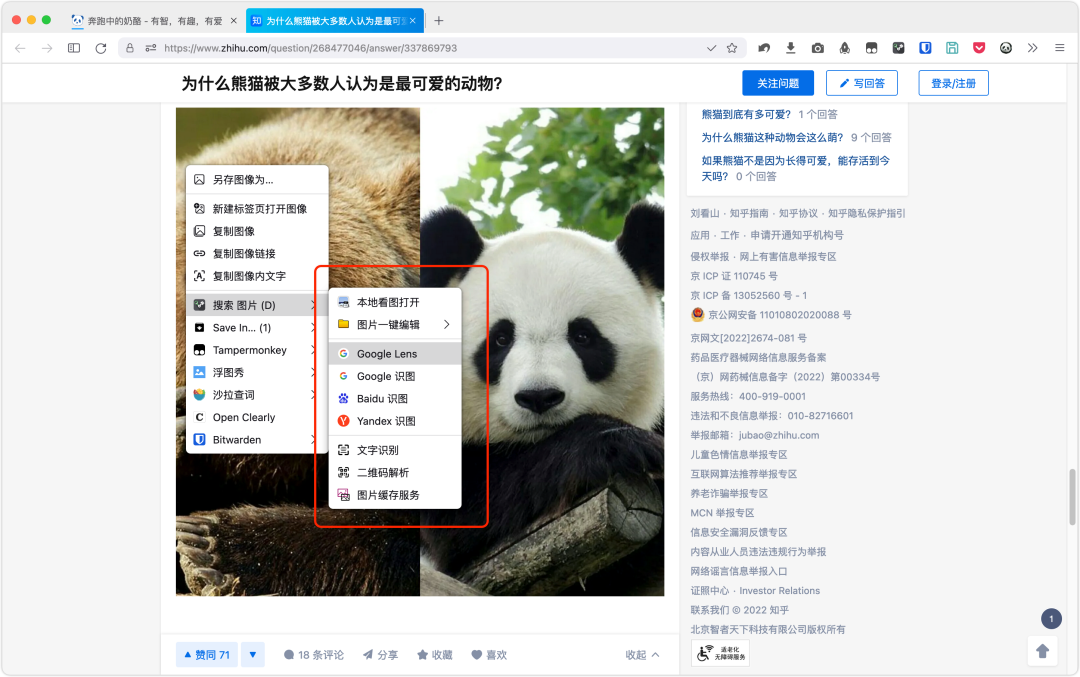Select 文字识别 submenu entry
Screen dimensions: 1080x677
[395, 450]
